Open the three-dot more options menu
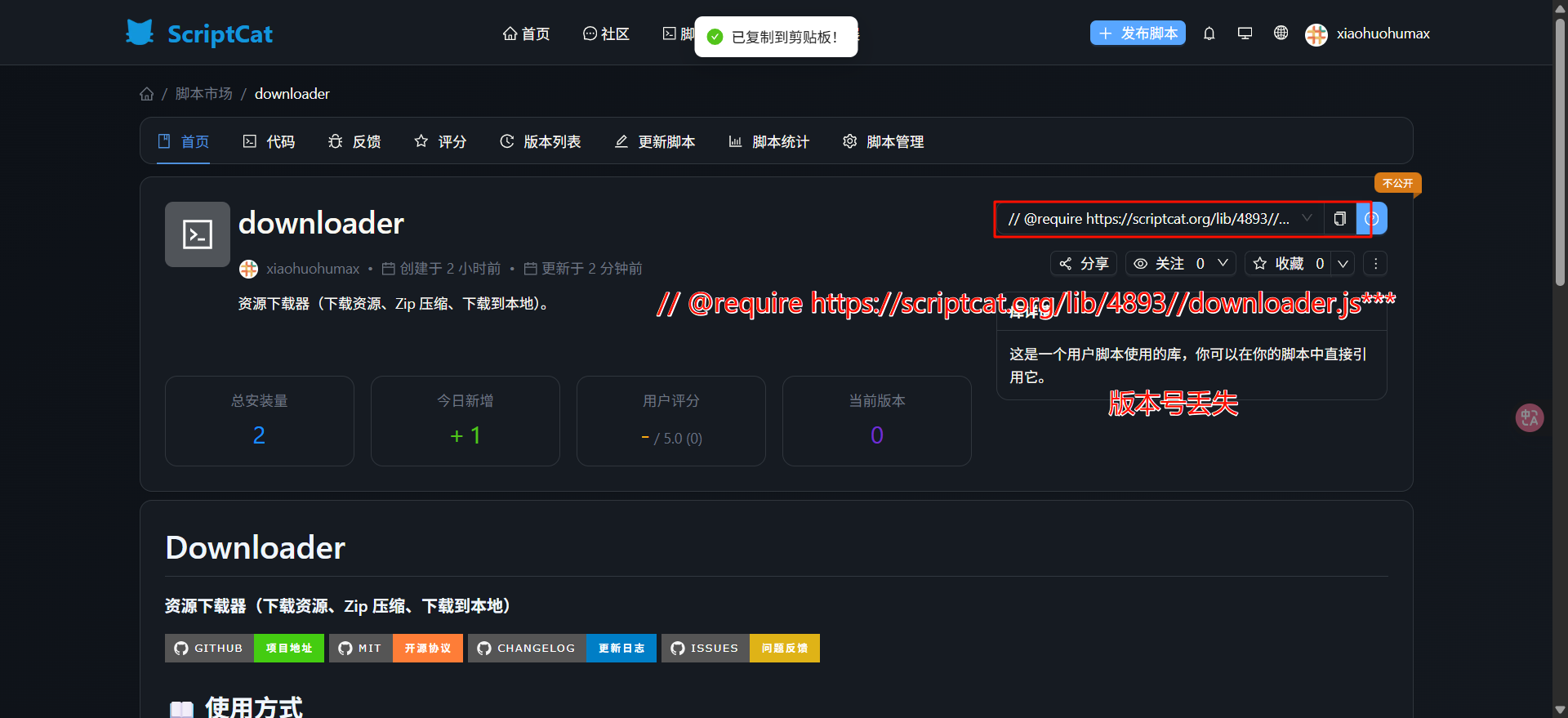The width and height of the screenshot is (1568, 718). pos(1375,264)
